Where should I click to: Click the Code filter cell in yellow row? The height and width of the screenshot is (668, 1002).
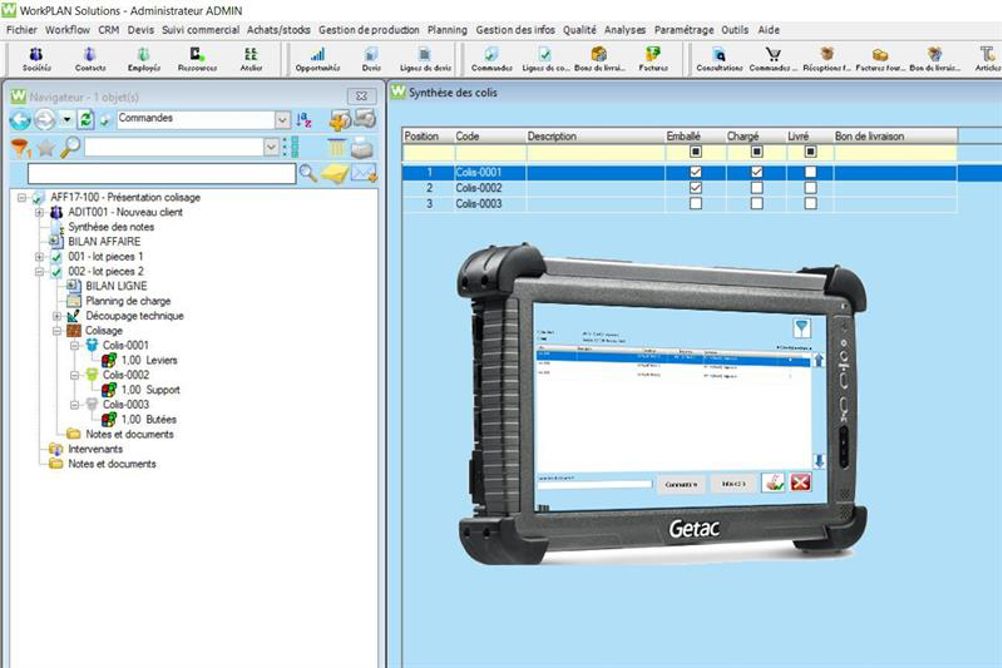pyautogui.click(x=490, y=152)
